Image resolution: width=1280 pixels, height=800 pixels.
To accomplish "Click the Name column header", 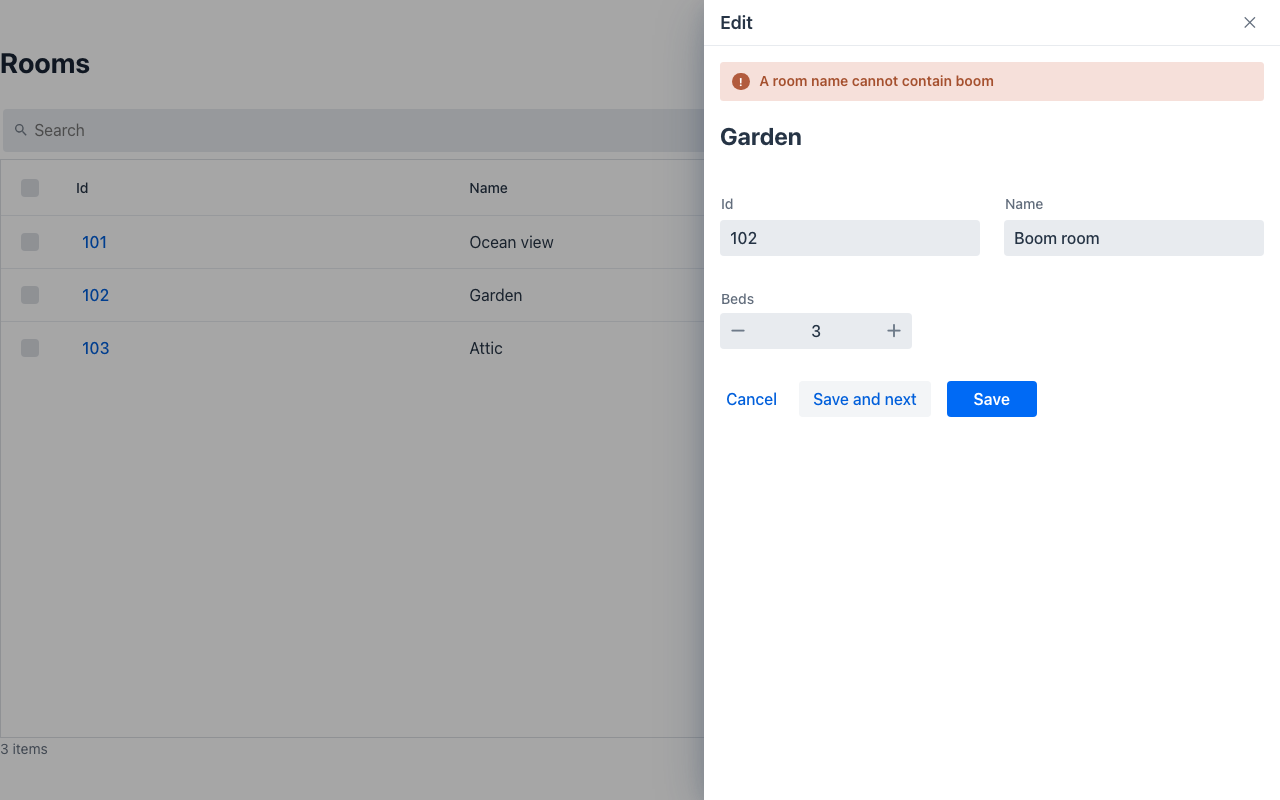I will pos(488,188).
